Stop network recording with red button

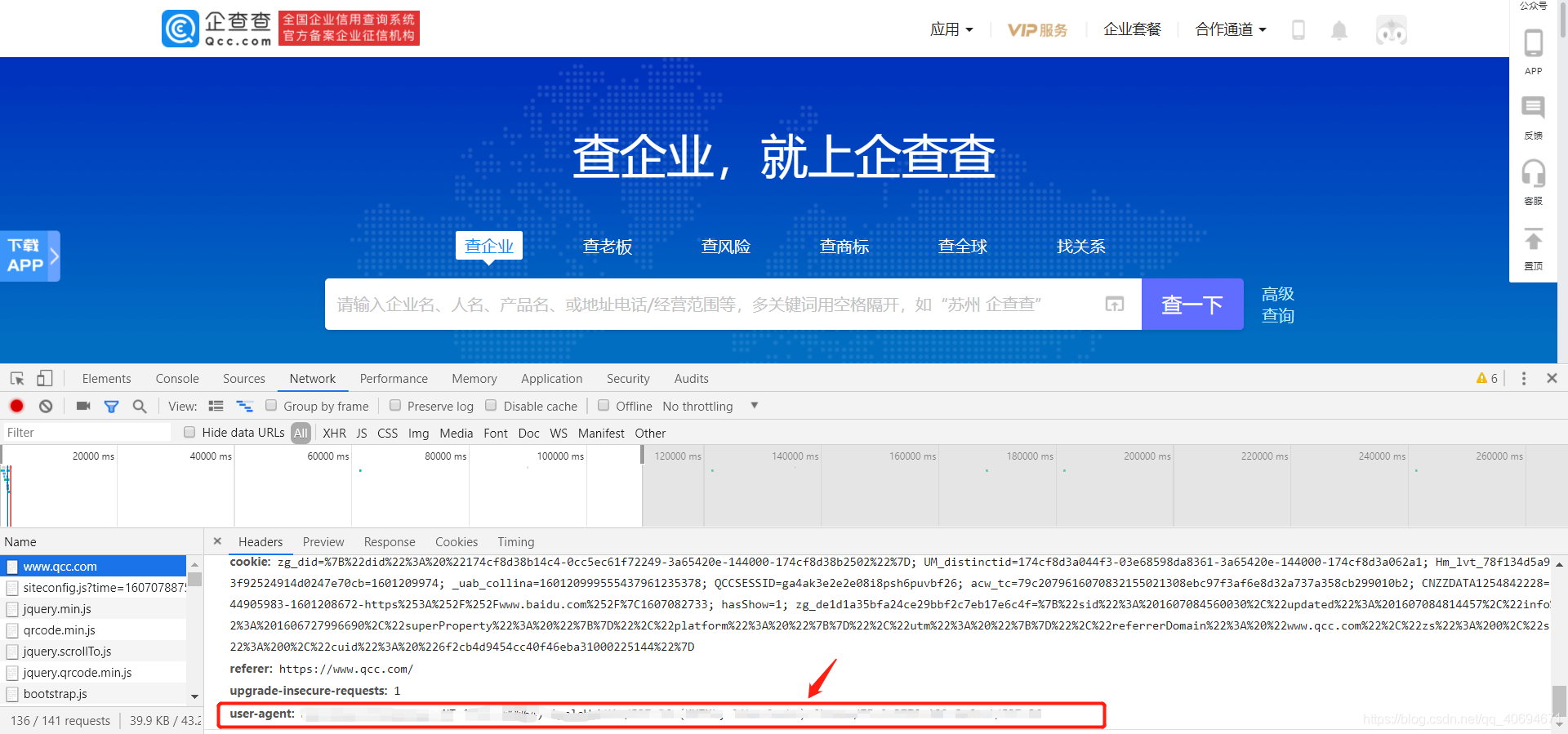pos(17,406)
